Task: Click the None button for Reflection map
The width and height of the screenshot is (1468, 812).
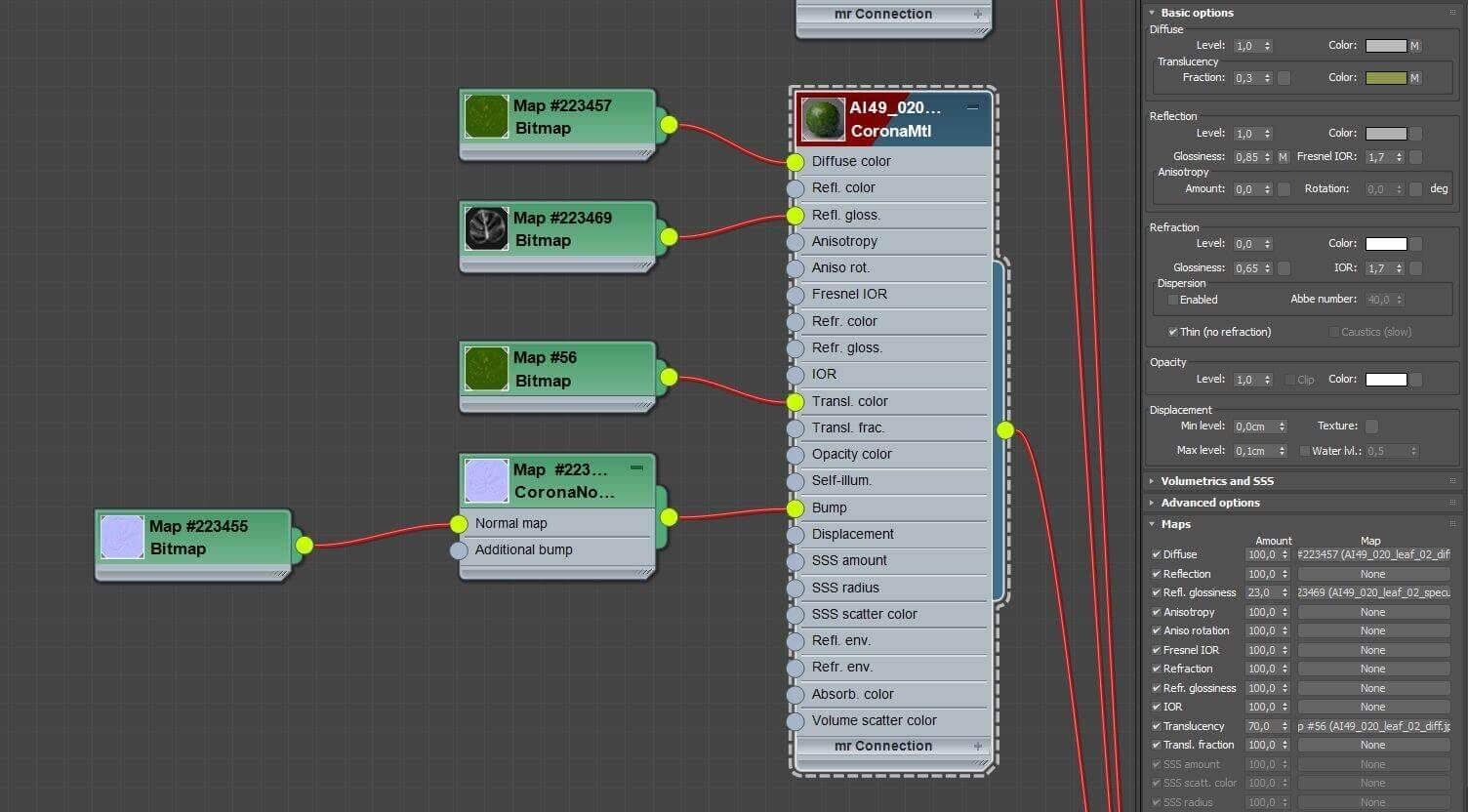Action: coord(1373,574)
